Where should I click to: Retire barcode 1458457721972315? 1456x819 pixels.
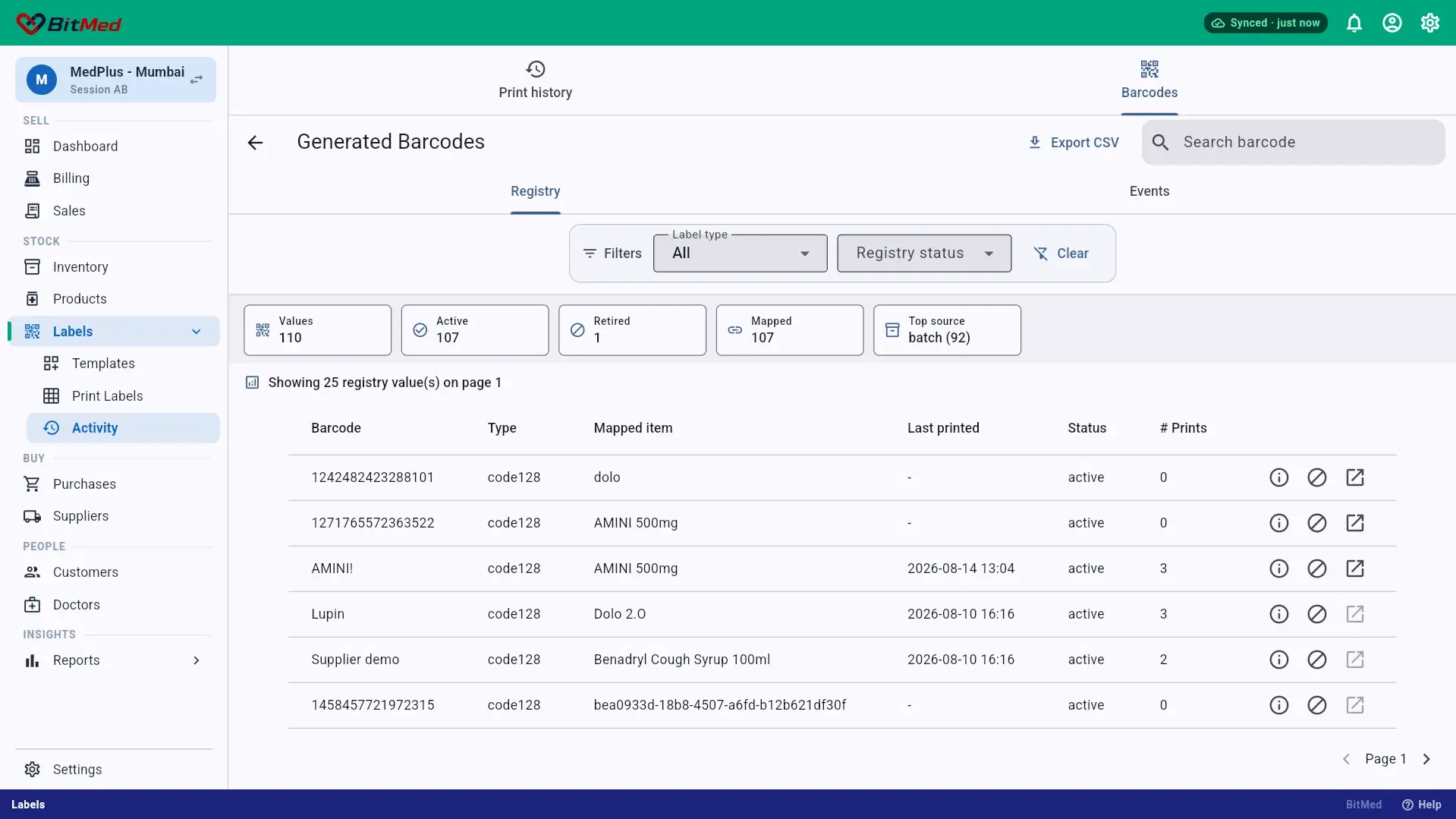pyautogui.click(x=1317, y=705)
